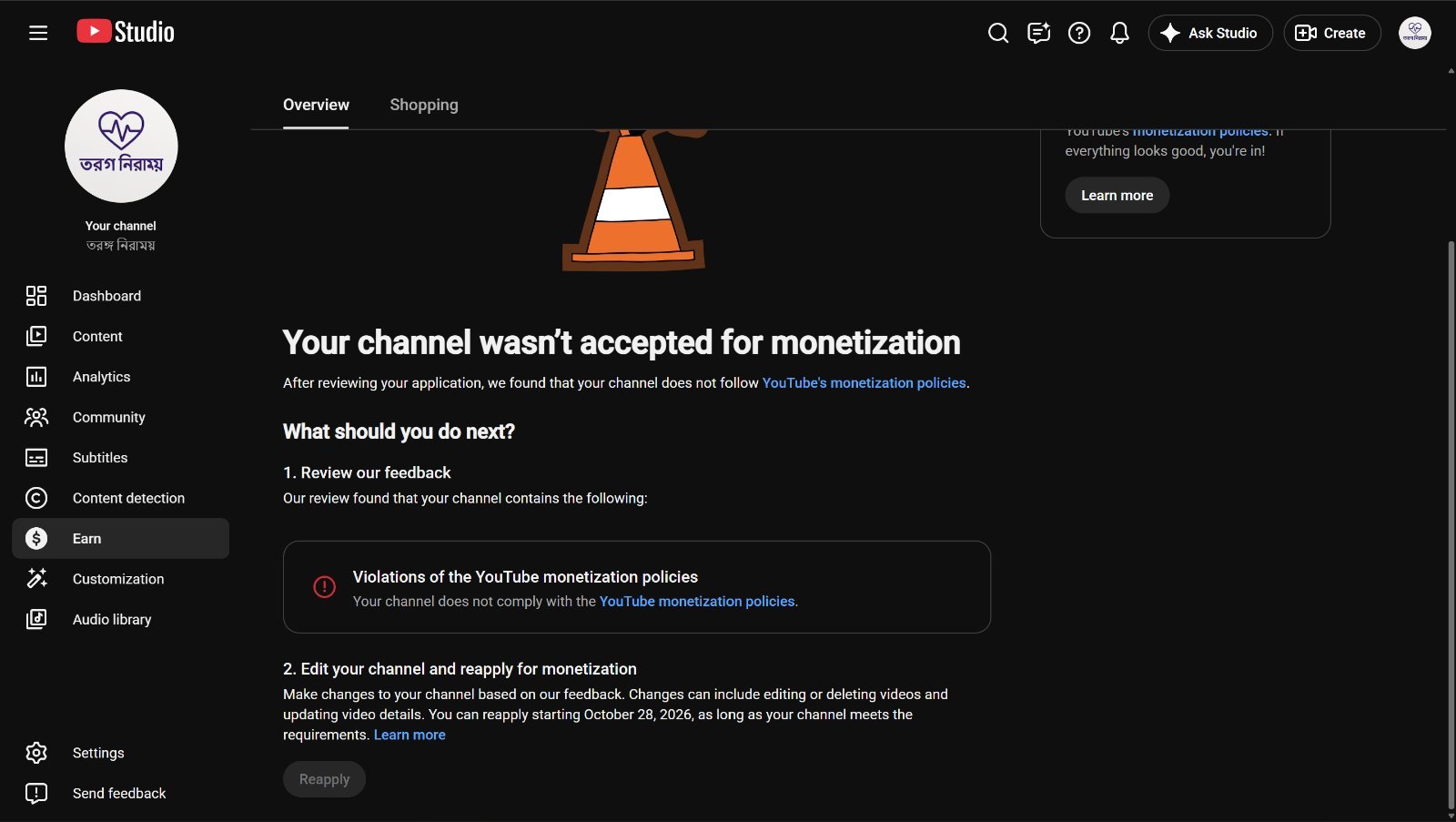Open the account avatar menu
Image resolution: width=1456 pixels, height=822 pixels.
click(1414, 33)
